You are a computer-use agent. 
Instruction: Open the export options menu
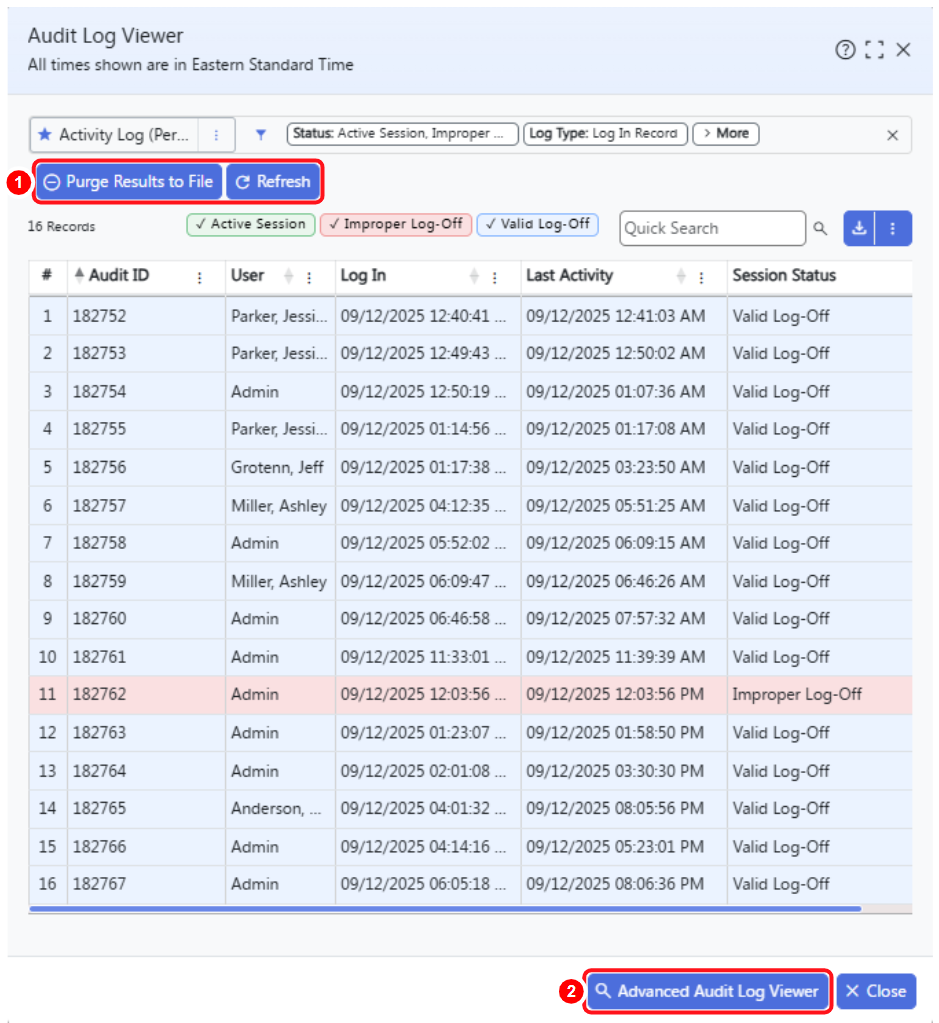[x=893, y=228]
